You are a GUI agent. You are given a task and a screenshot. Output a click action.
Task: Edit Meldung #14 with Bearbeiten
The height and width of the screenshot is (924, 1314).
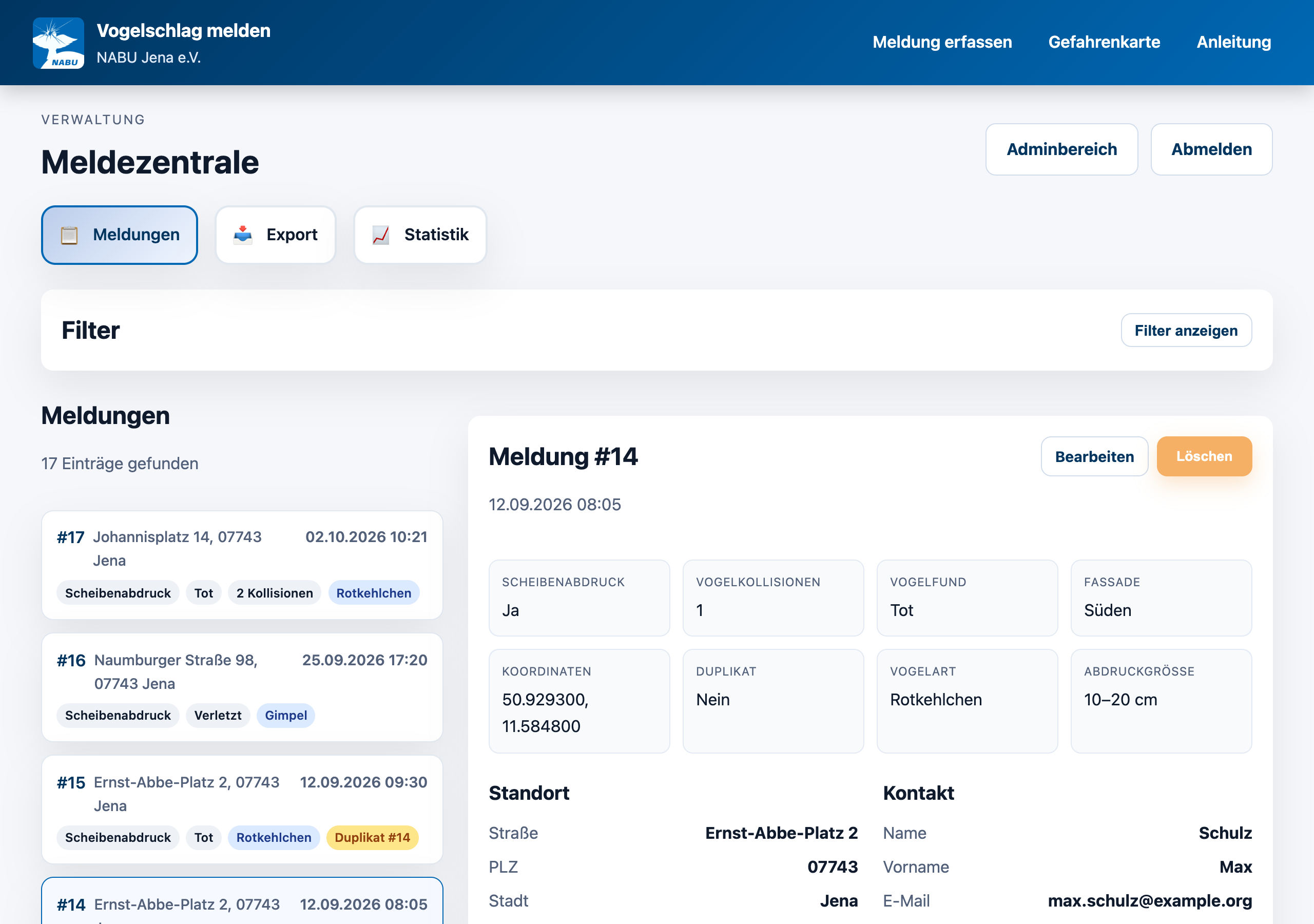pos(1094,456)
